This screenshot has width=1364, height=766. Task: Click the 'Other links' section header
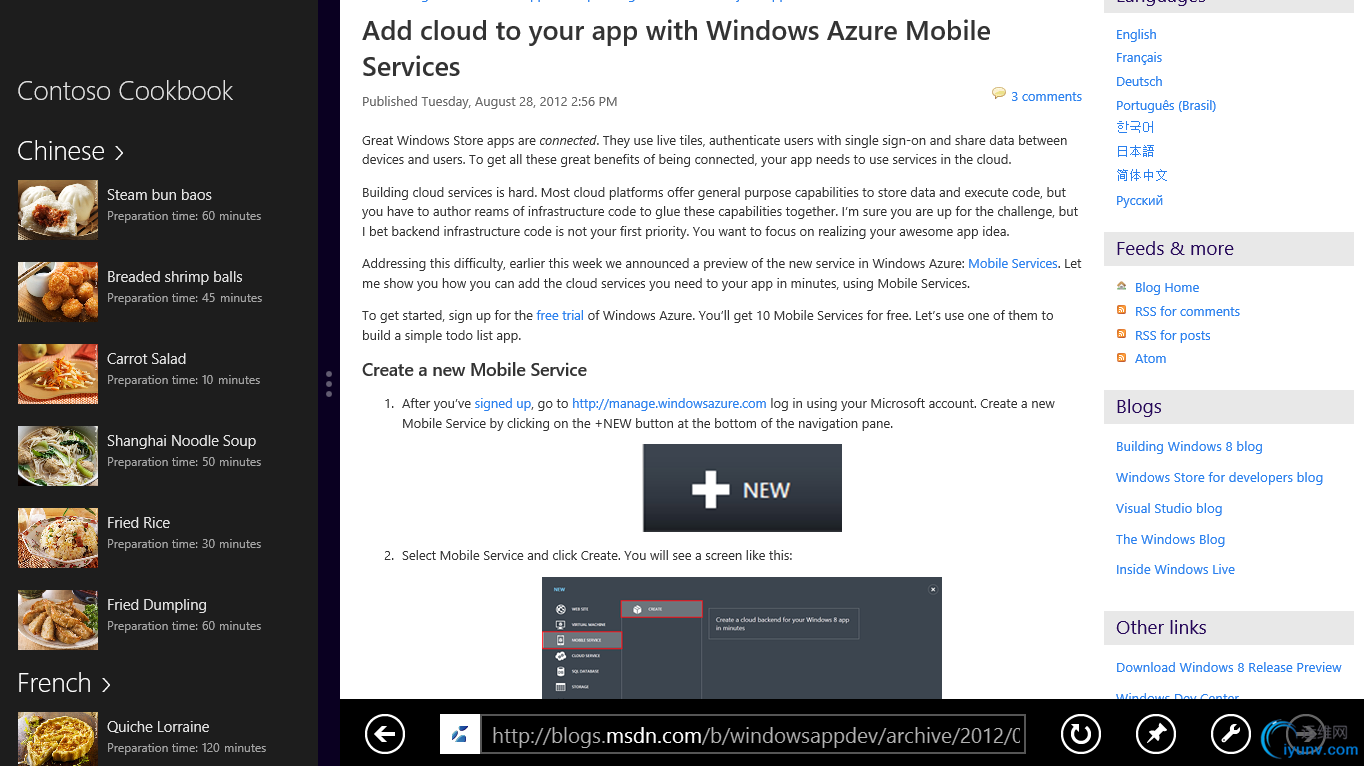(1229, 628)
